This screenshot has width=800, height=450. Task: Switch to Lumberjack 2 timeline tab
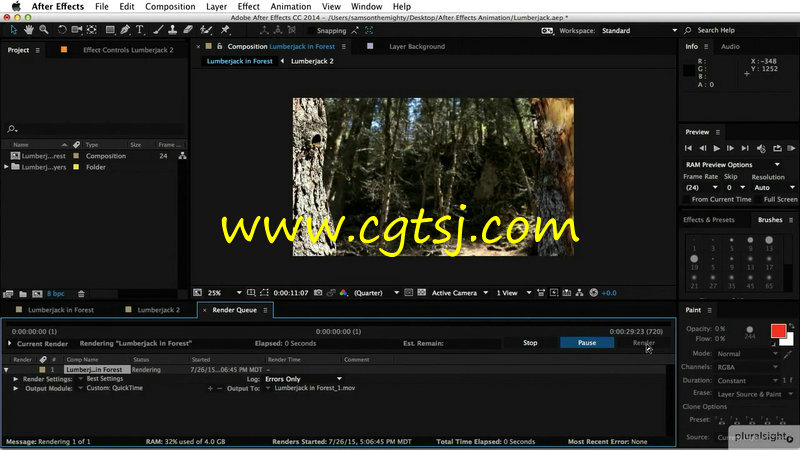(x=158, y=310)
